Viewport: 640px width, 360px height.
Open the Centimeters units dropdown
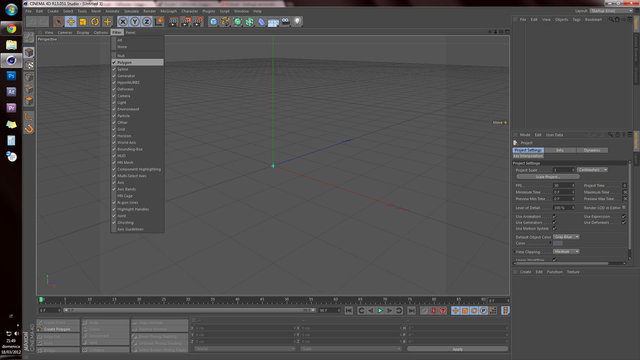pyautogui.click(x=593, y=170)
